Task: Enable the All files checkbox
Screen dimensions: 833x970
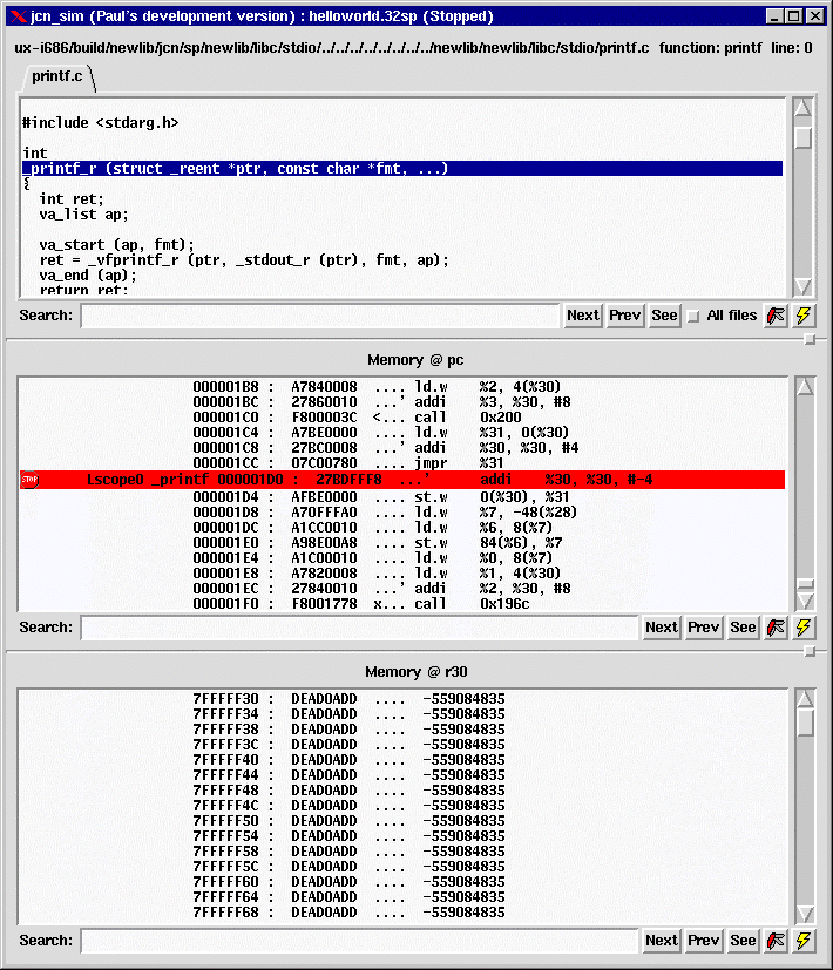Action: (693, 316)
